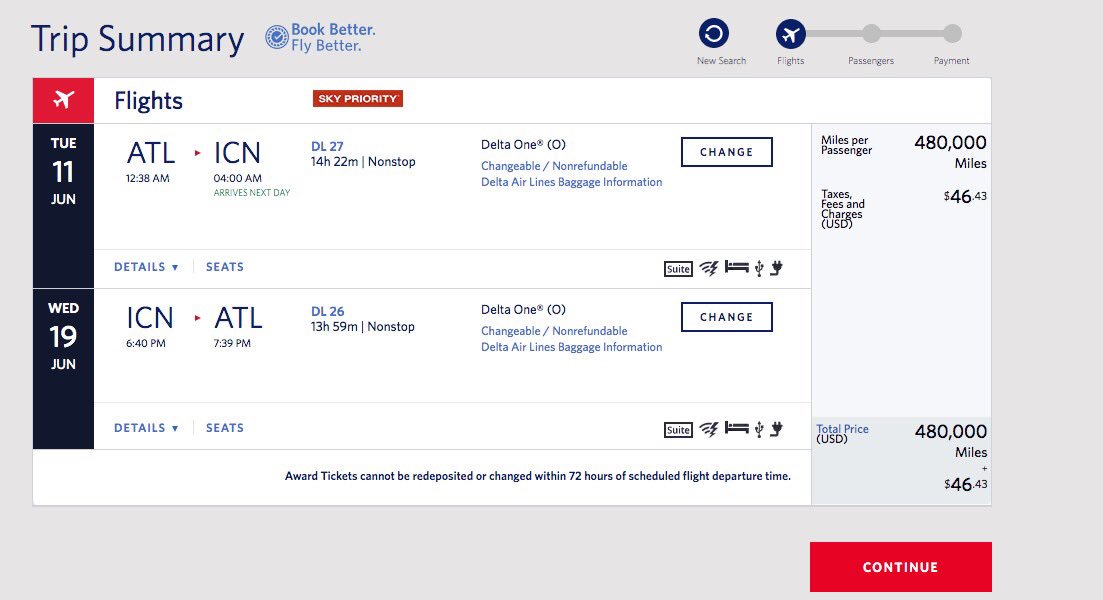Click Change button for flight DL 27
1103x600 pixels.
[727, 152]
